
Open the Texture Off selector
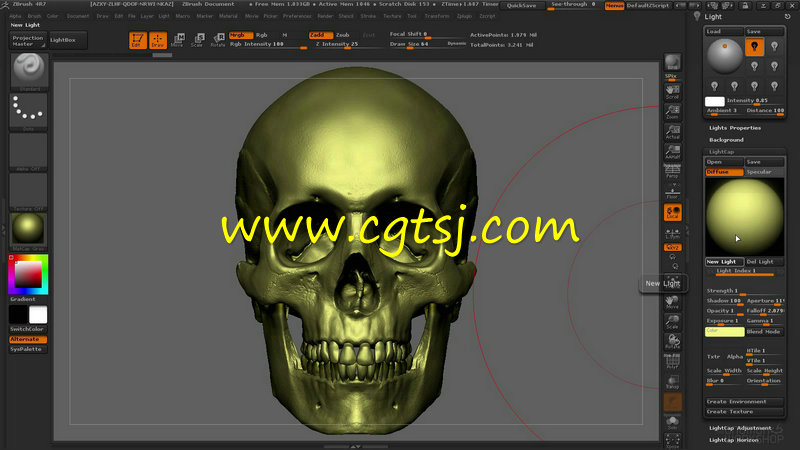(x=29, y=191)
